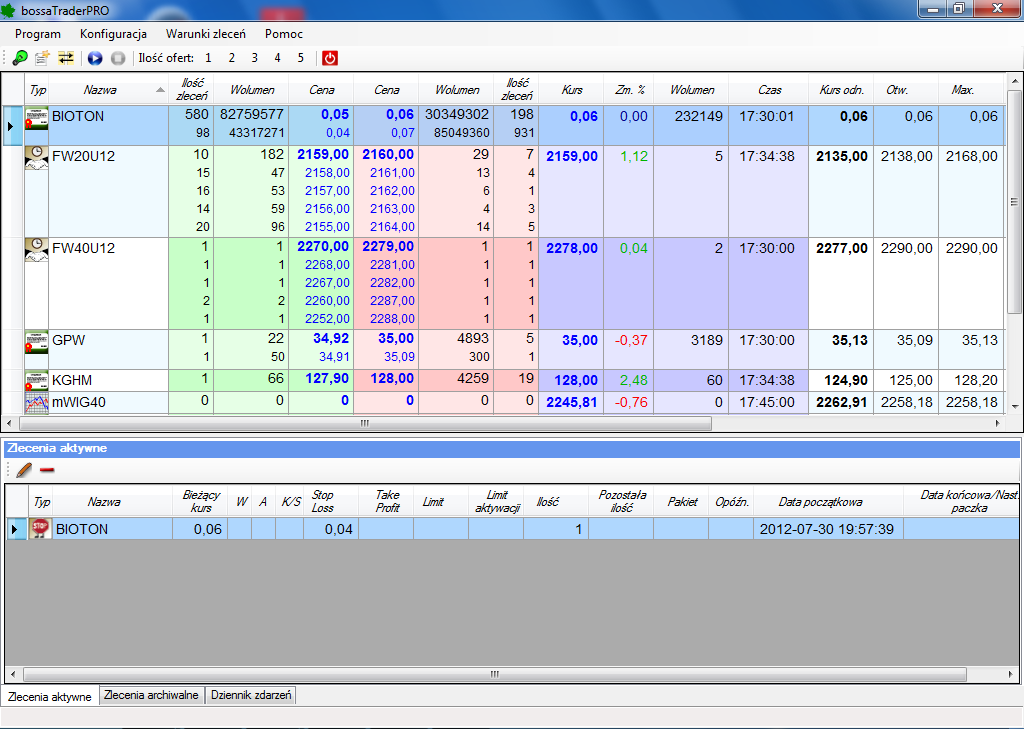Set offer count to 4
Viewport: 1024px width, 729px height.
(x=278, y=58)
